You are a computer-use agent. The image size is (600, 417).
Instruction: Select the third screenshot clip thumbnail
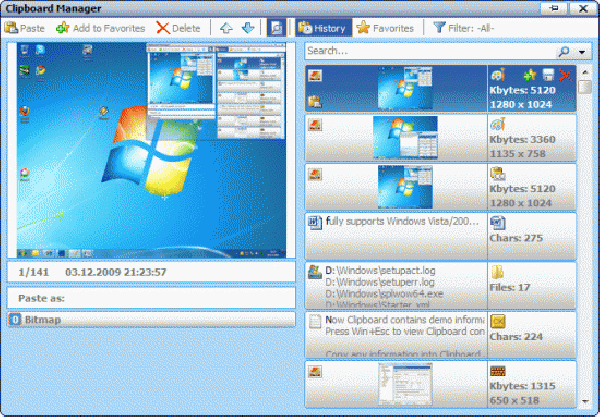(405, 187)
